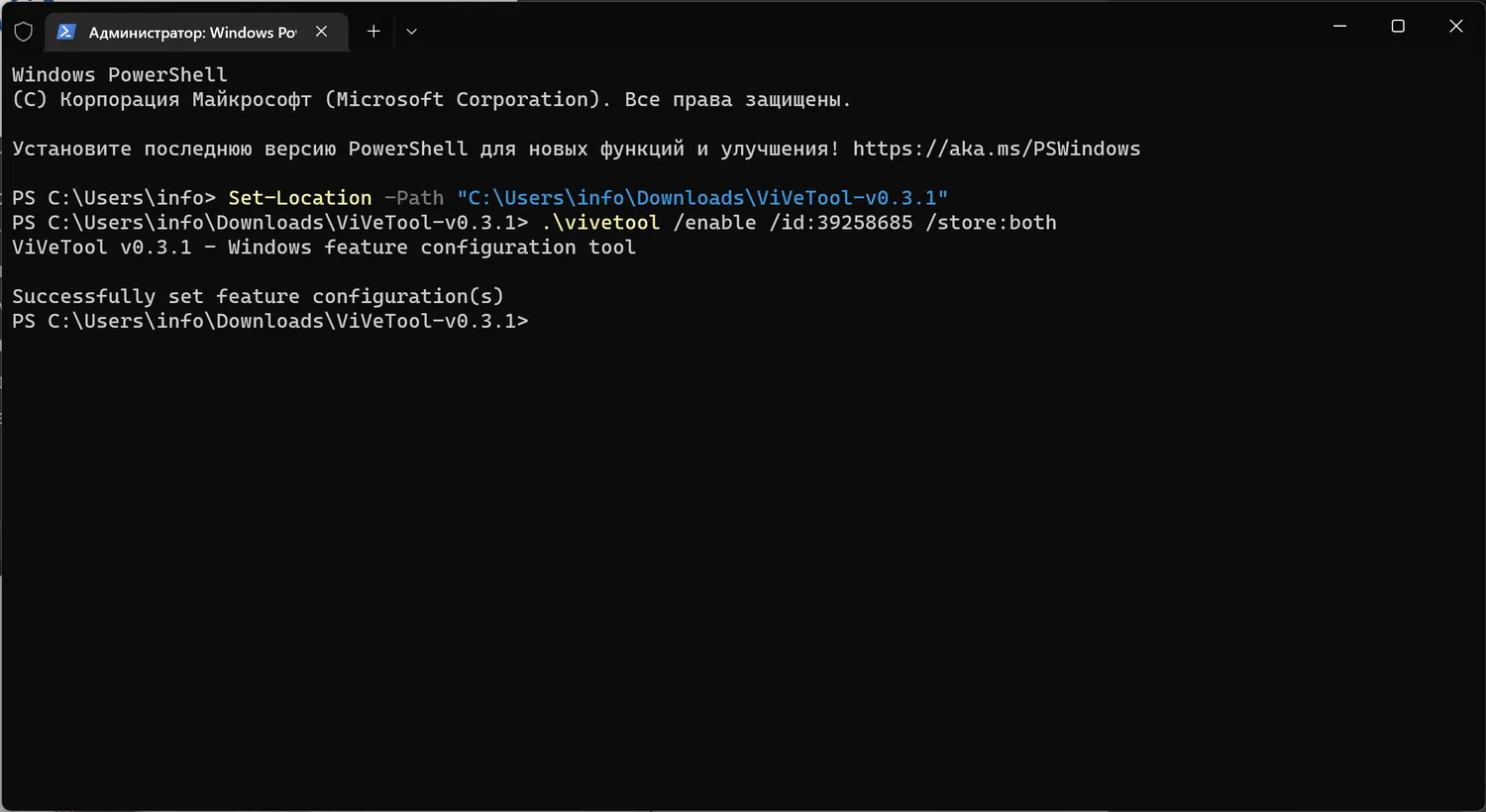
Task: Minimize the terminal window
Action: (x=1339, y=27)
